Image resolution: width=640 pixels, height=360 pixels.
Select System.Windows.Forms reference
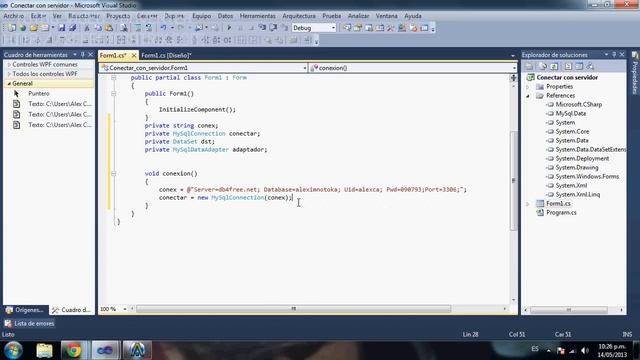click(x=587, y=176)
